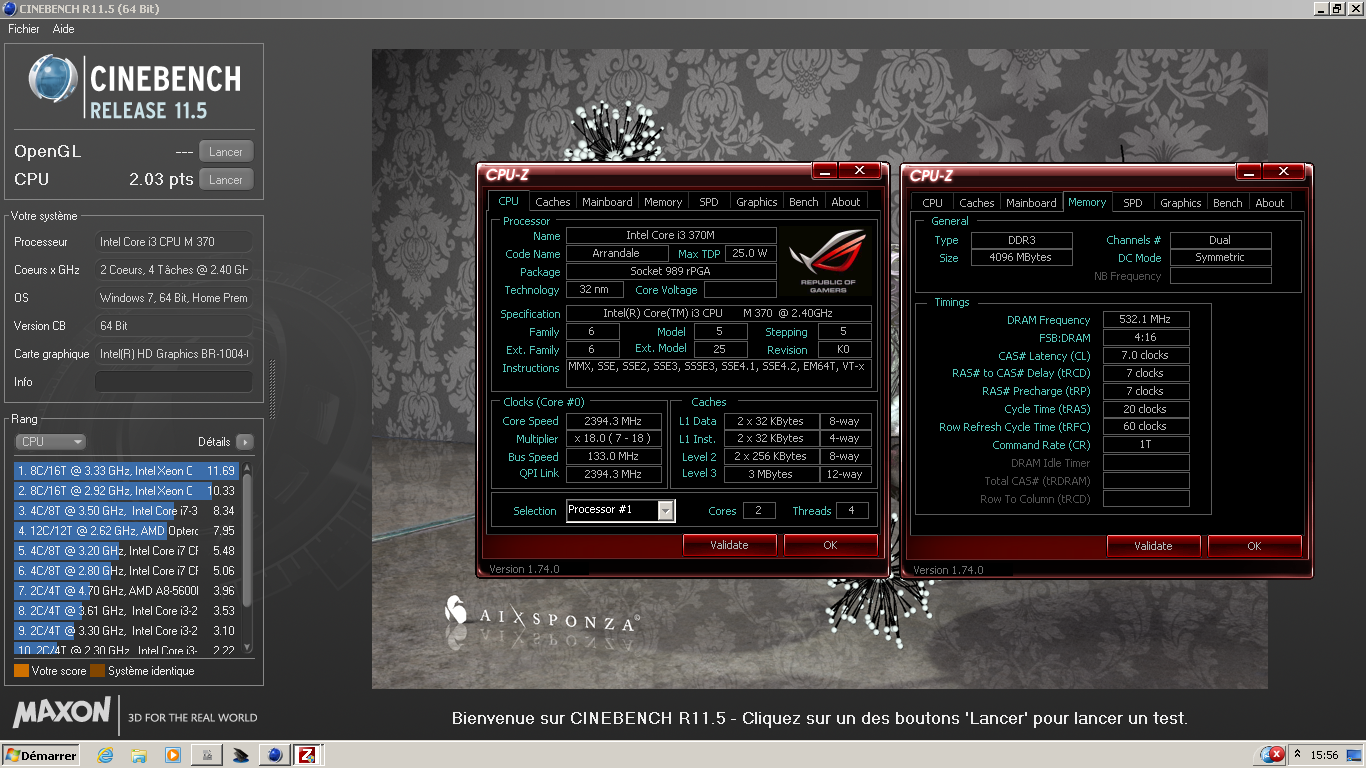Click the Multiplier value x 18.0
This screenshot has height=768, width=1366.
(x=614, y=439)
